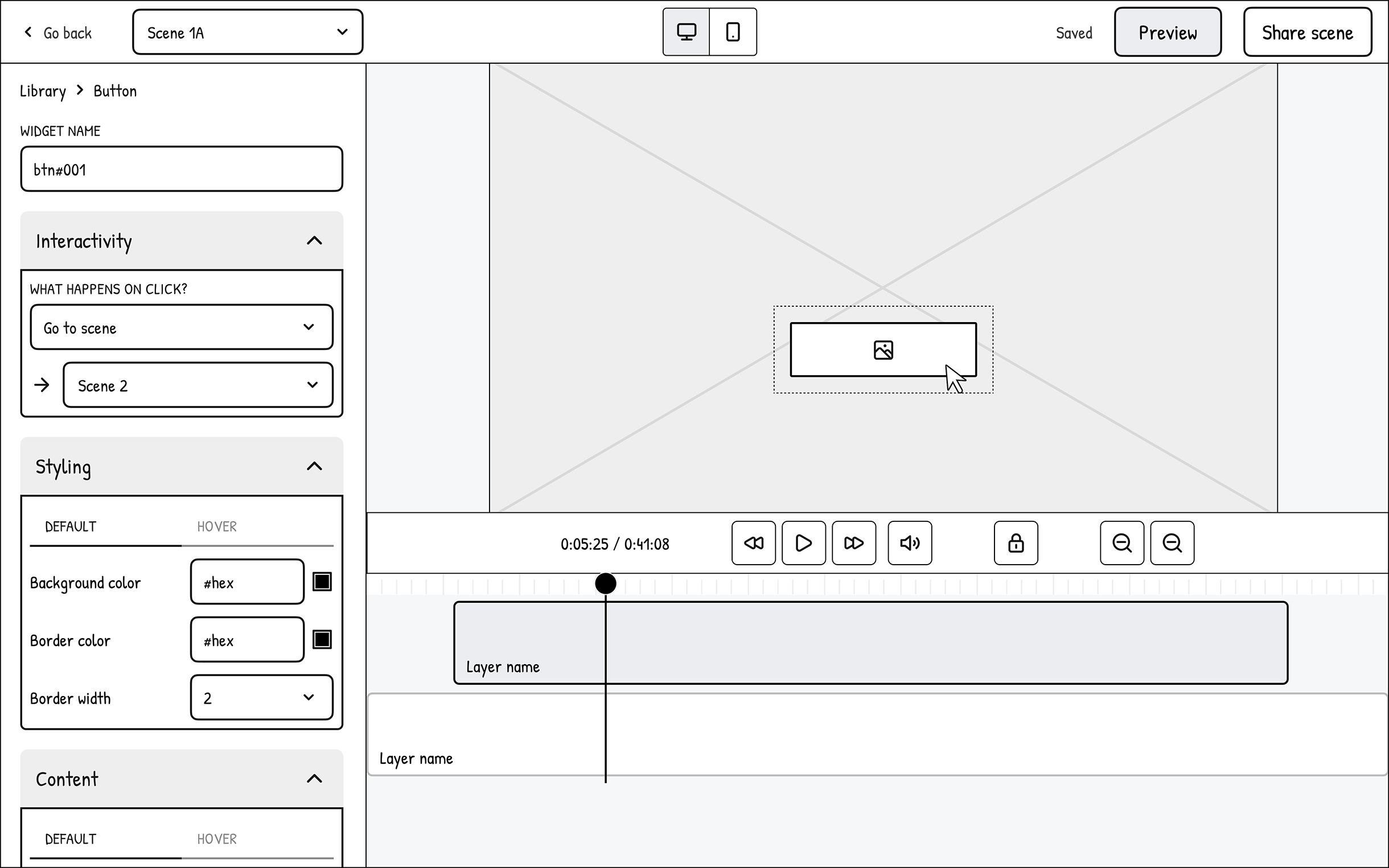Image resolution: width=1389 pixels, height=868 pixels.
Task: Switch to mobile device view mode
Action: 733,32
